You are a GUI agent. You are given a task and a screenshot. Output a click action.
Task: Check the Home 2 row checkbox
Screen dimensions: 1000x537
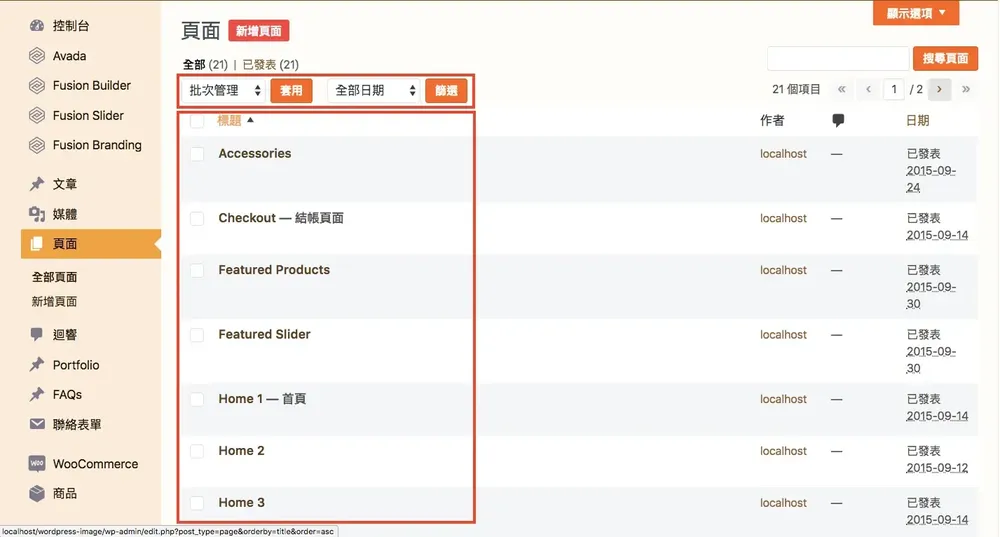[x=197, y=451]
